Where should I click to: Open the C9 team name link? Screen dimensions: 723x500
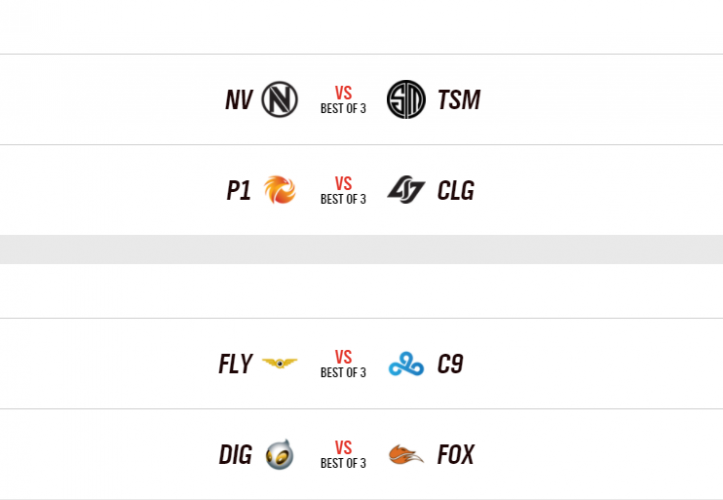(450, 364)
